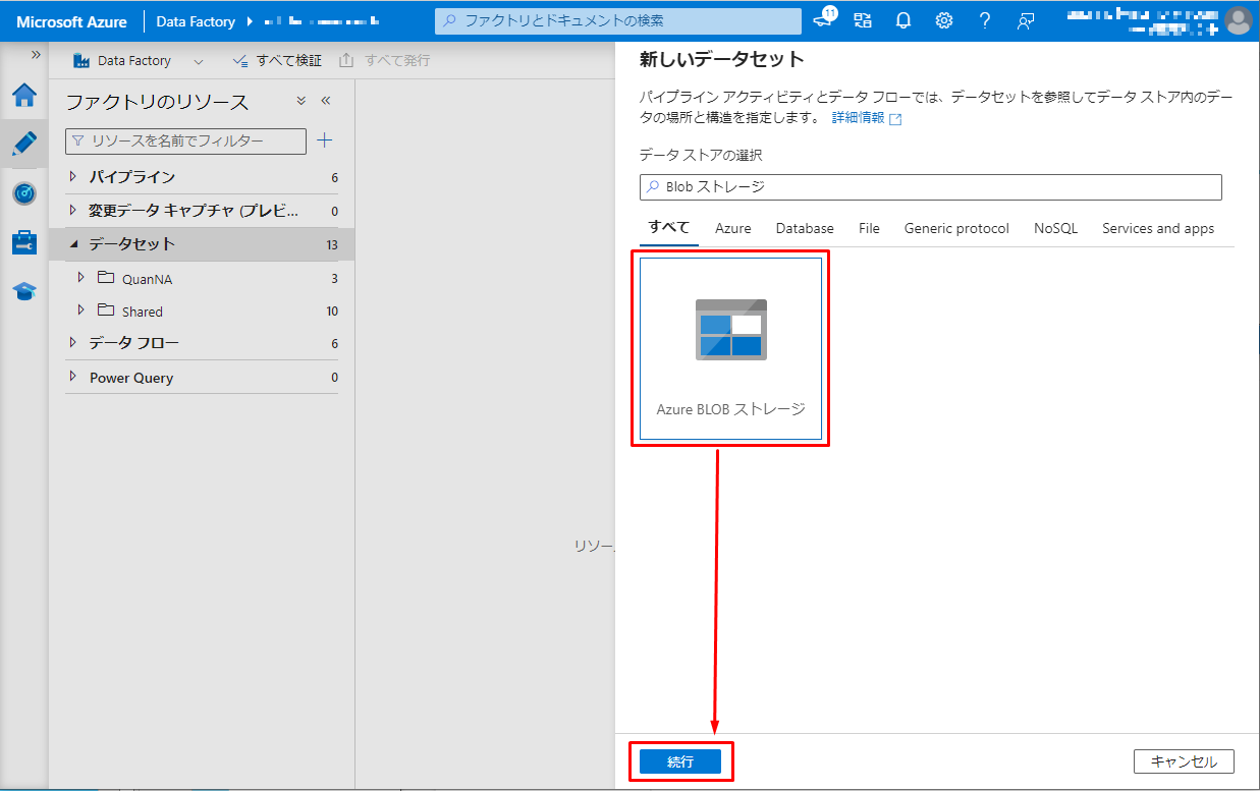Expand the パイプライン tree node
This screenshot has height=791, width=1260.
click(x=73, y=177)
